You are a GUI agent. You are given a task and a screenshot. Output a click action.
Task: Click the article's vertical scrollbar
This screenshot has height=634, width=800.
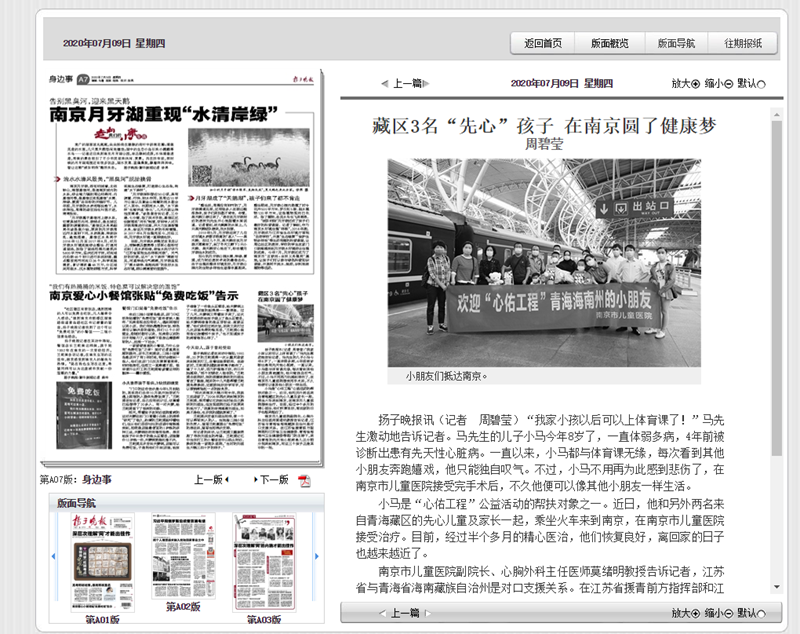click(x=776, y=350)
